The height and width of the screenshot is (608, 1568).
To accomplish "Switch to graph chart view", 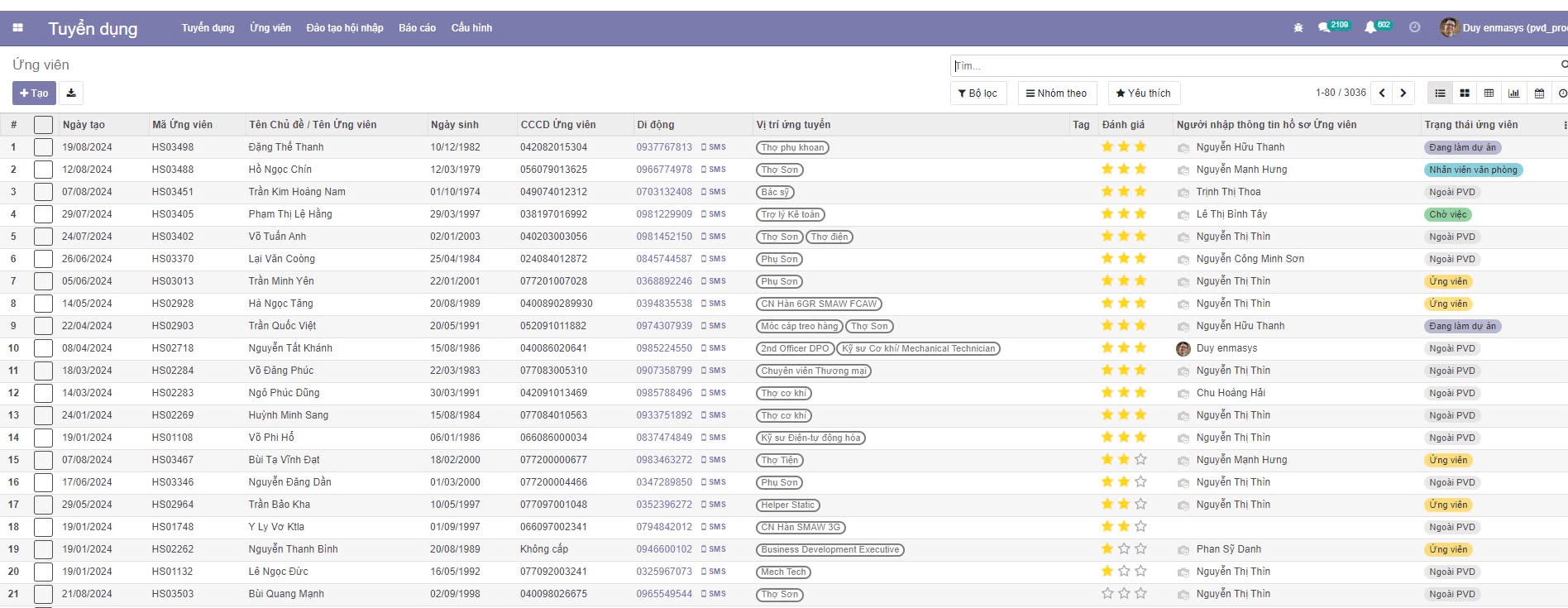I will pos(1513,93).
